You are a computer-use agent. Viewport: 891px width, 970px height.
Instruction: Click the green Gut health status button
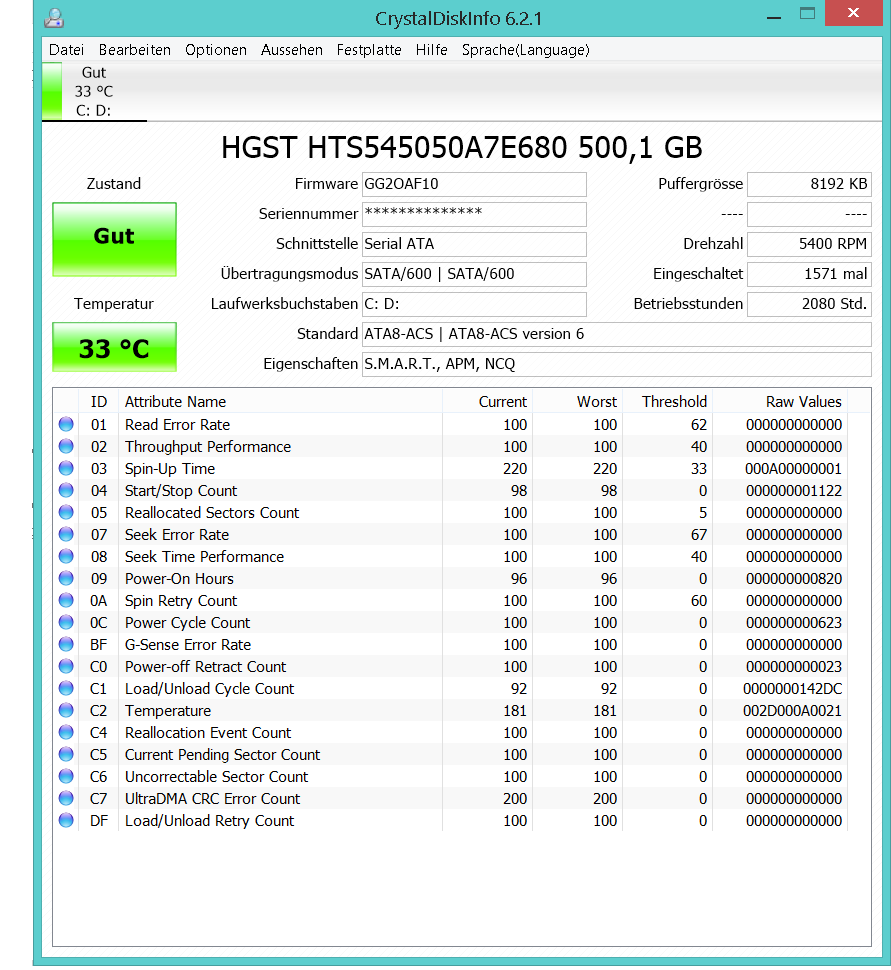[114, 239]
